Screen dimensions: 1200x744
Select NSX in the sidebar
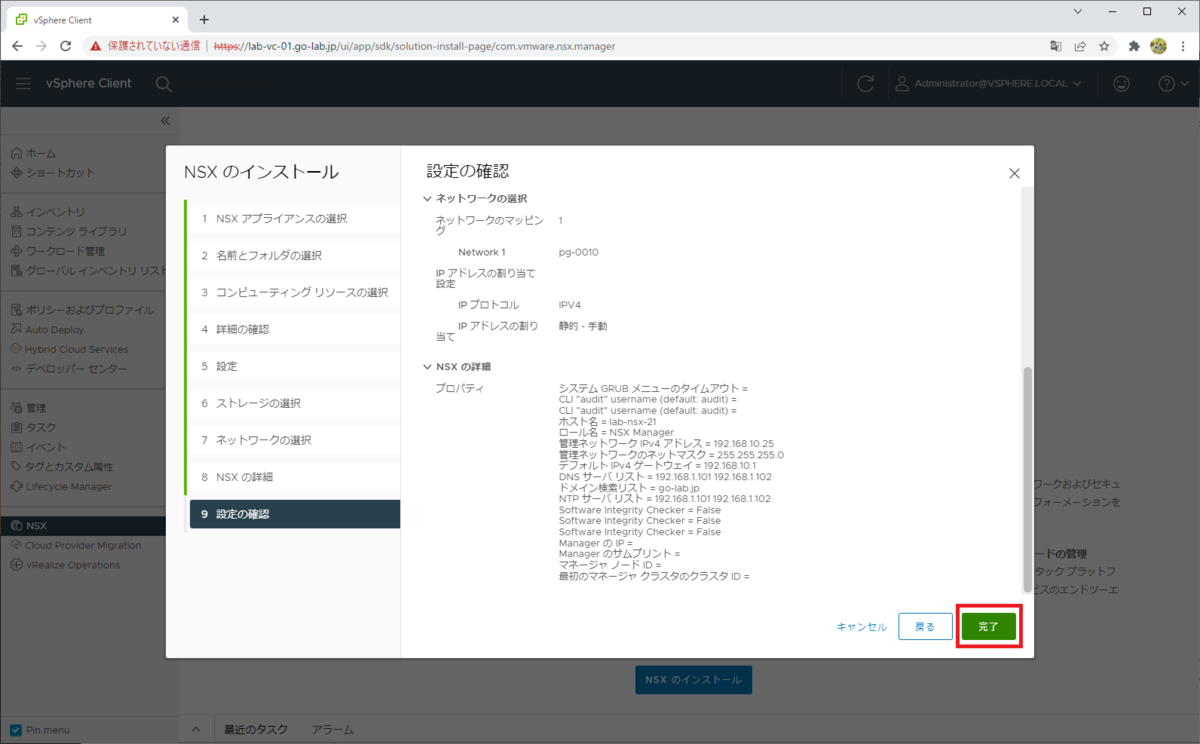click(x=83, y=526)
